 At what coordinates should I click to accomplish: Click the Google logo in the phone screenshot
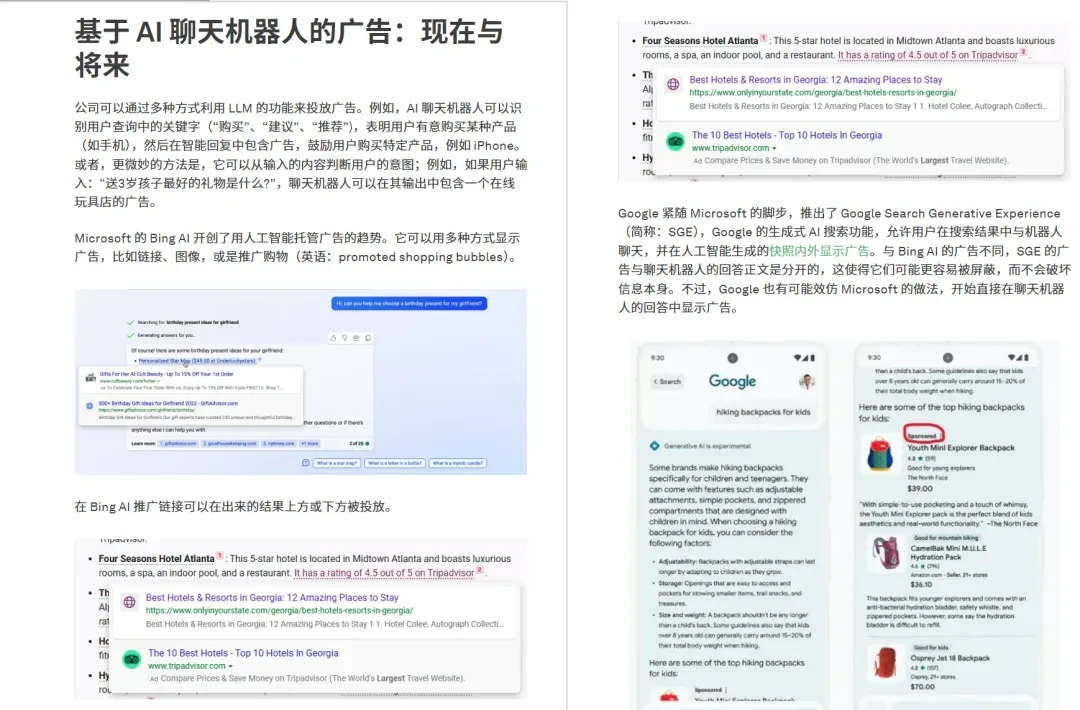732,381
